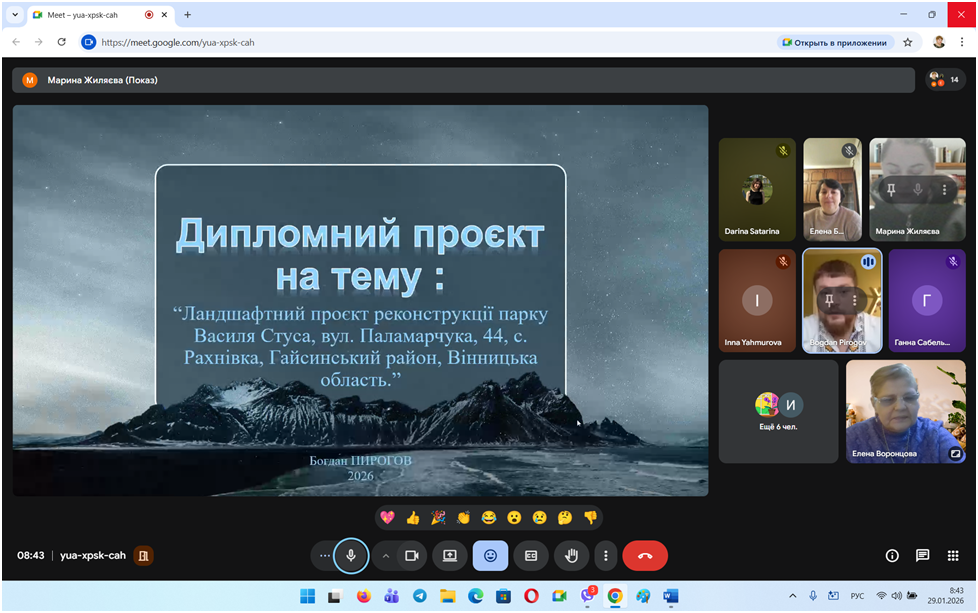
Task: Expand video settings chevron beside camera
Action: pos(386,555)
